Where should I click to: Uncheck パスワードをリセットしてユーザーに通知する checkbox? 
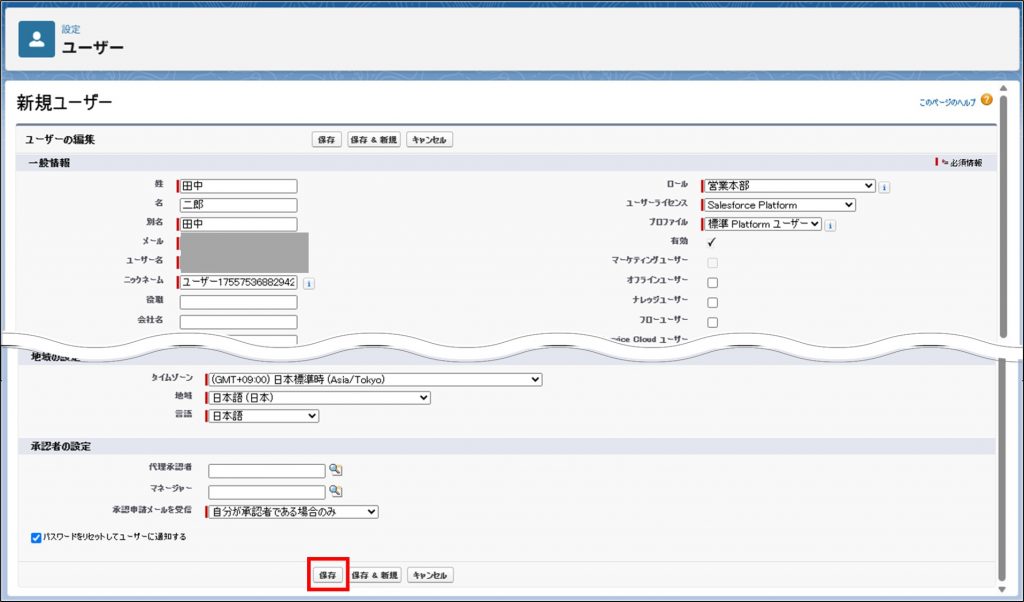click(x=36, y=537)
